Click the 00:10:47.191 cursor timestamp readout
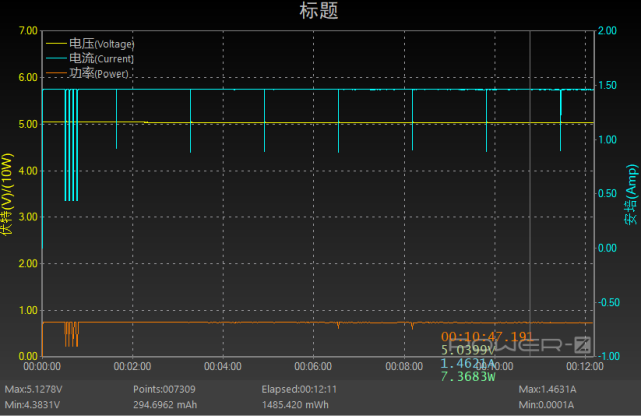Image resolution: width=641 pixels, height=416 pixels. coord(487,337)
